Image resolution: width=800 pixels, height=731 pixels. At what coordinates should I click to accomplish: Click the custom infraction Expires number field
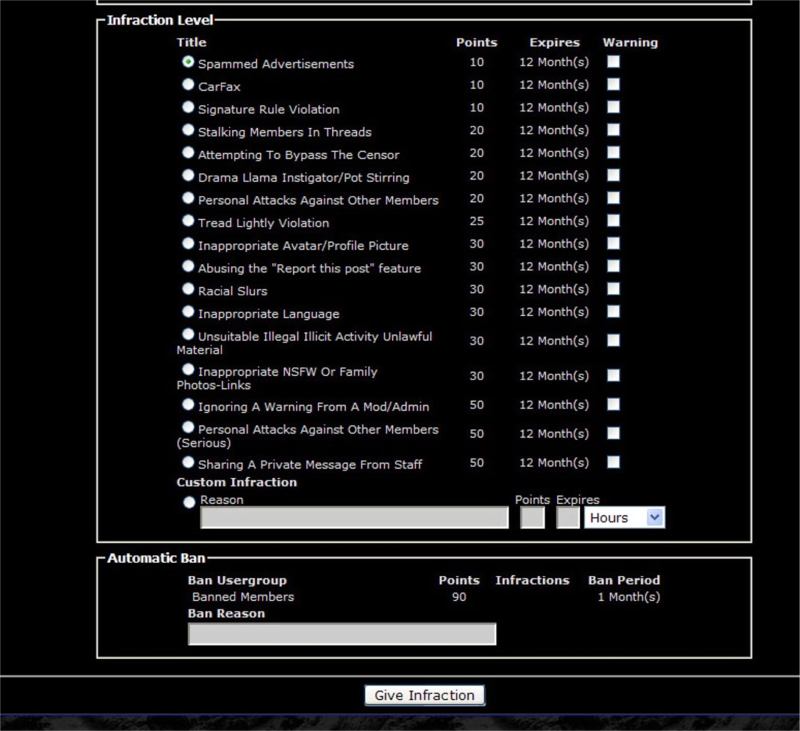coord(567,518)
